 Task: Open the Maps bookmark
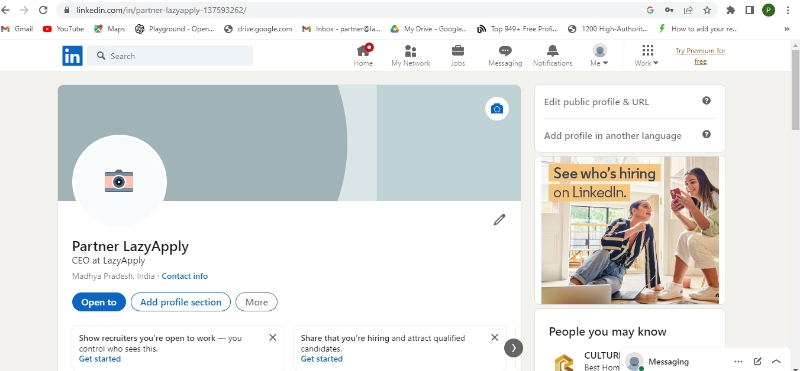[109, 29]
